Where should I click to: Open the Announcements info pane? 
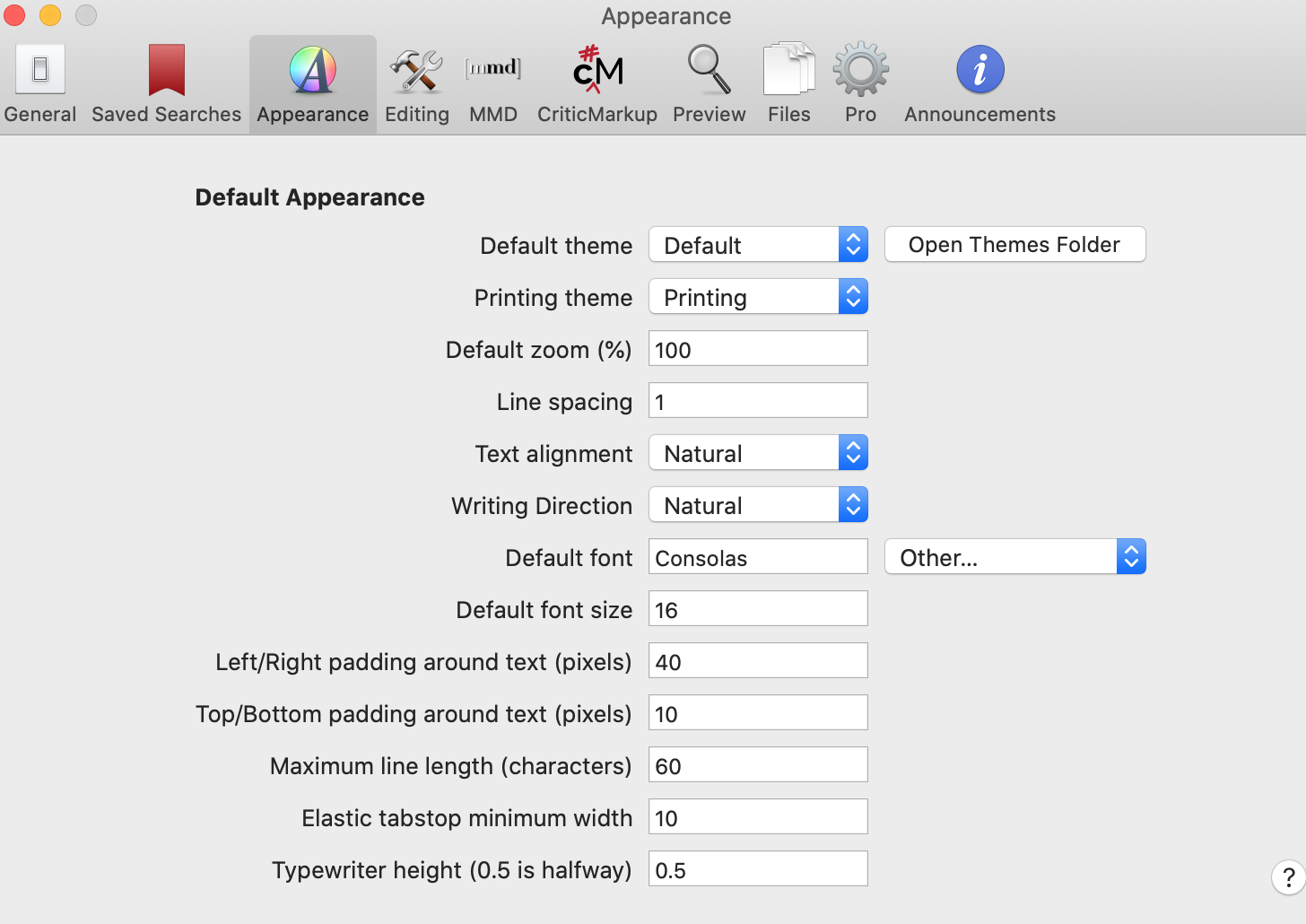pos(979,84)
